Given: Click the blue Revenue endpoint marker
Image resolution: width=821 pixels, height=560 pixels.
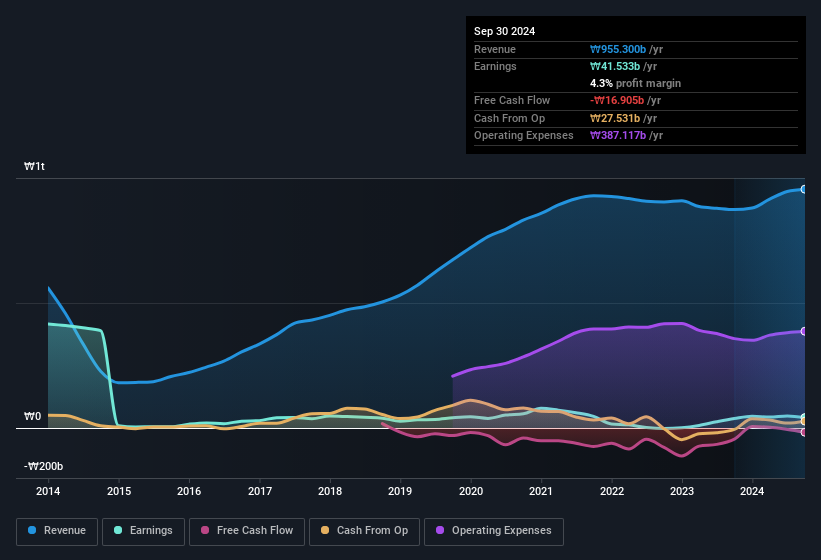Looking at the screenshot, I should point(804,189).
